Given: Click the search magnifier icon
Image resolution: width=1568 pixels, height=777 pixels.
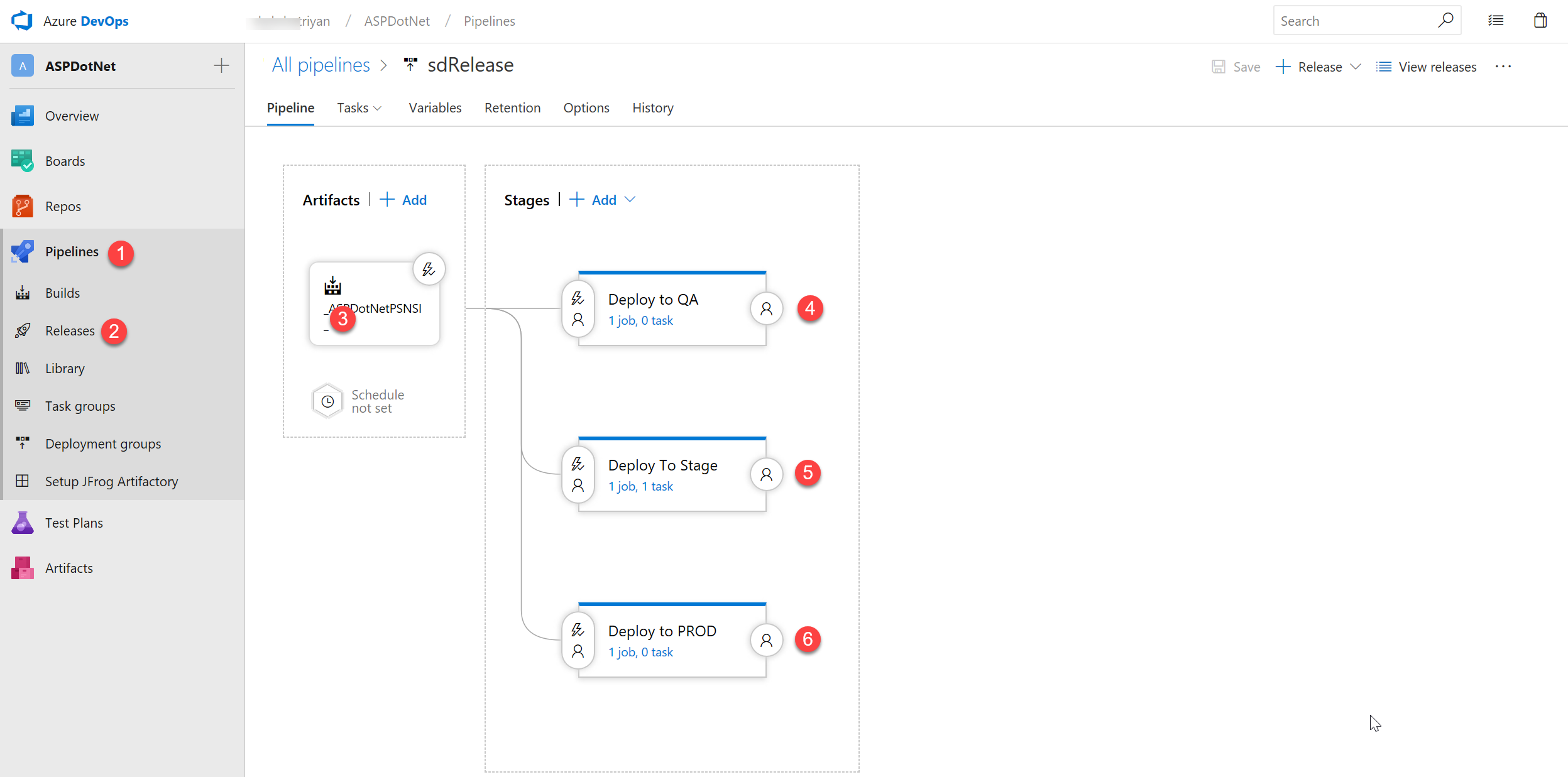Looking at the screenshot, I should pos(1445,20).
